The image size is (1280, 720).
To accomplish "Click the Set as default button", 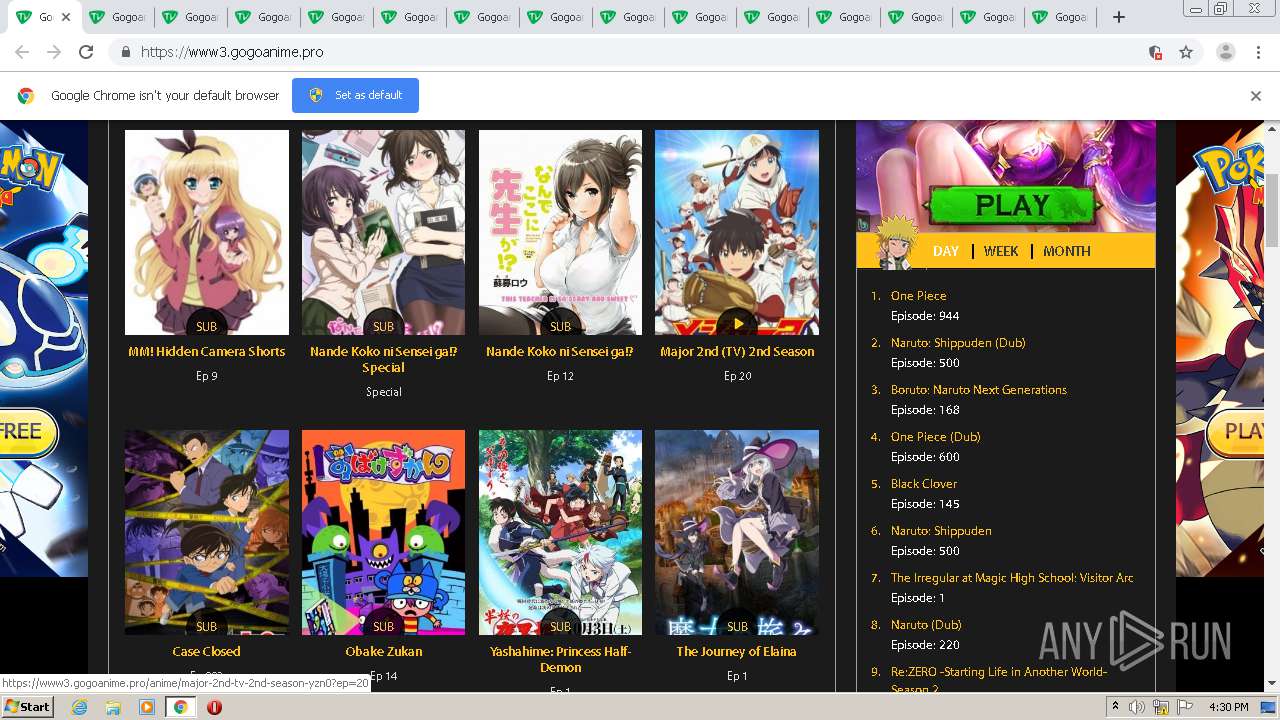I will coord(355,95).
